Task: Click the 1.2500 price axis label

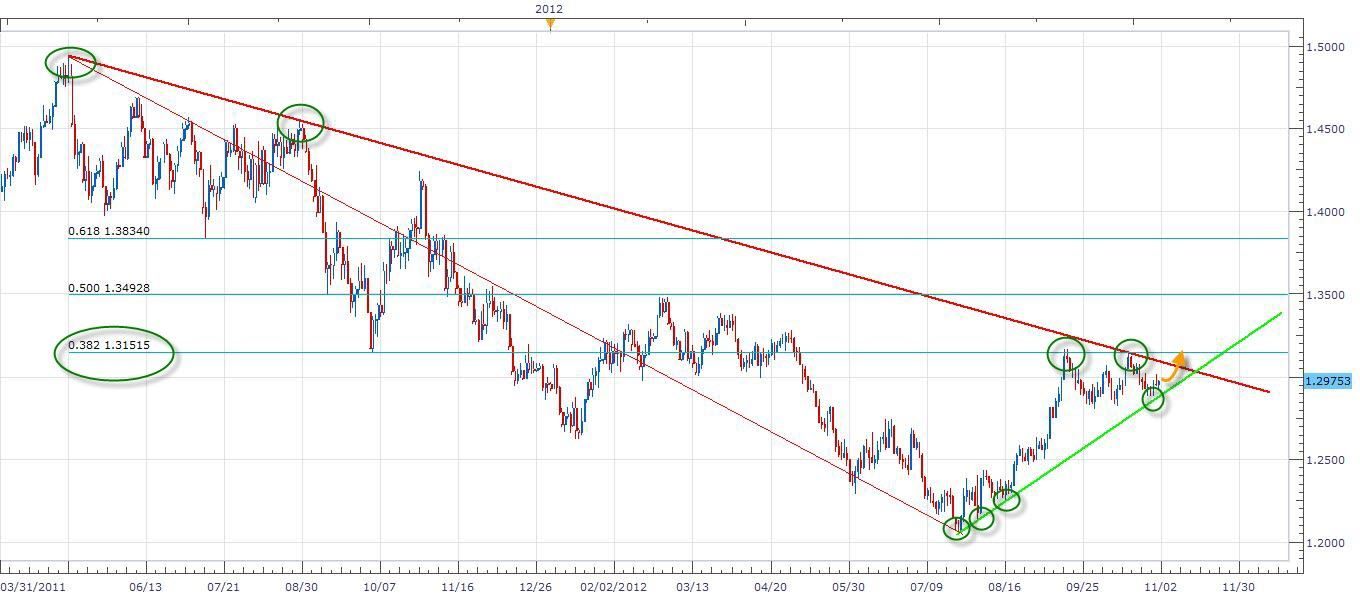Action: pyautogui.click(x=1328, y=460)
